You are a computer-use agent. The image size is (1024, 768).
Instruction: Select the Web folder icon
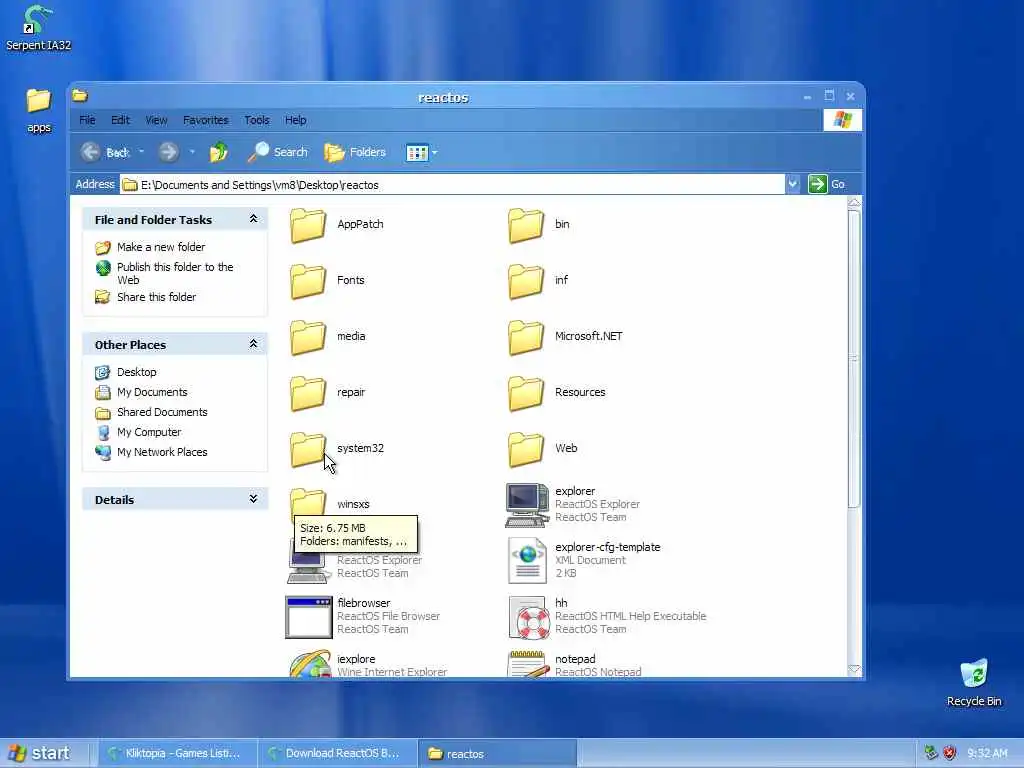click(526, 450)
